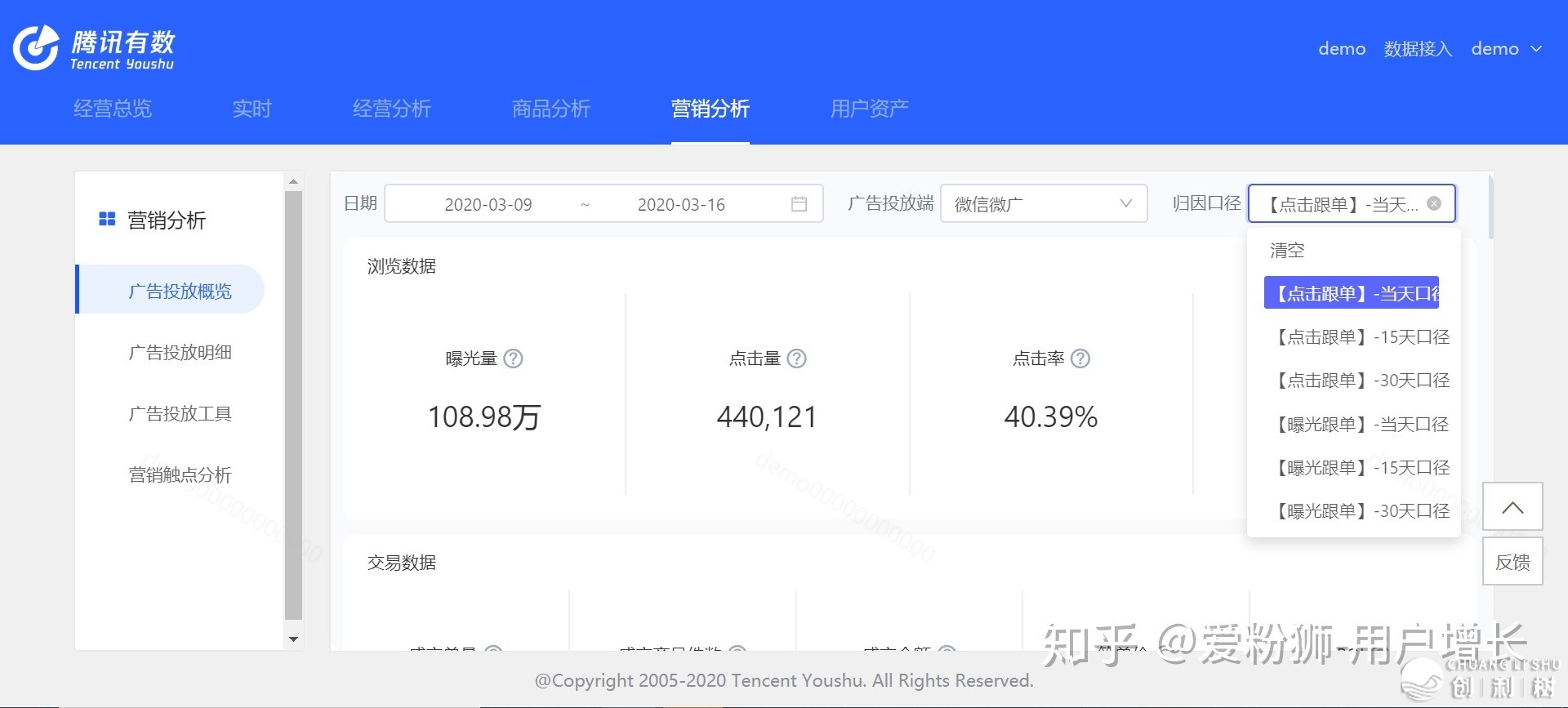Image resolution: width=1568 pixels, height=708 pixels.
Task: Click help icon next to 点击率
Action: tap(1080, 358)
